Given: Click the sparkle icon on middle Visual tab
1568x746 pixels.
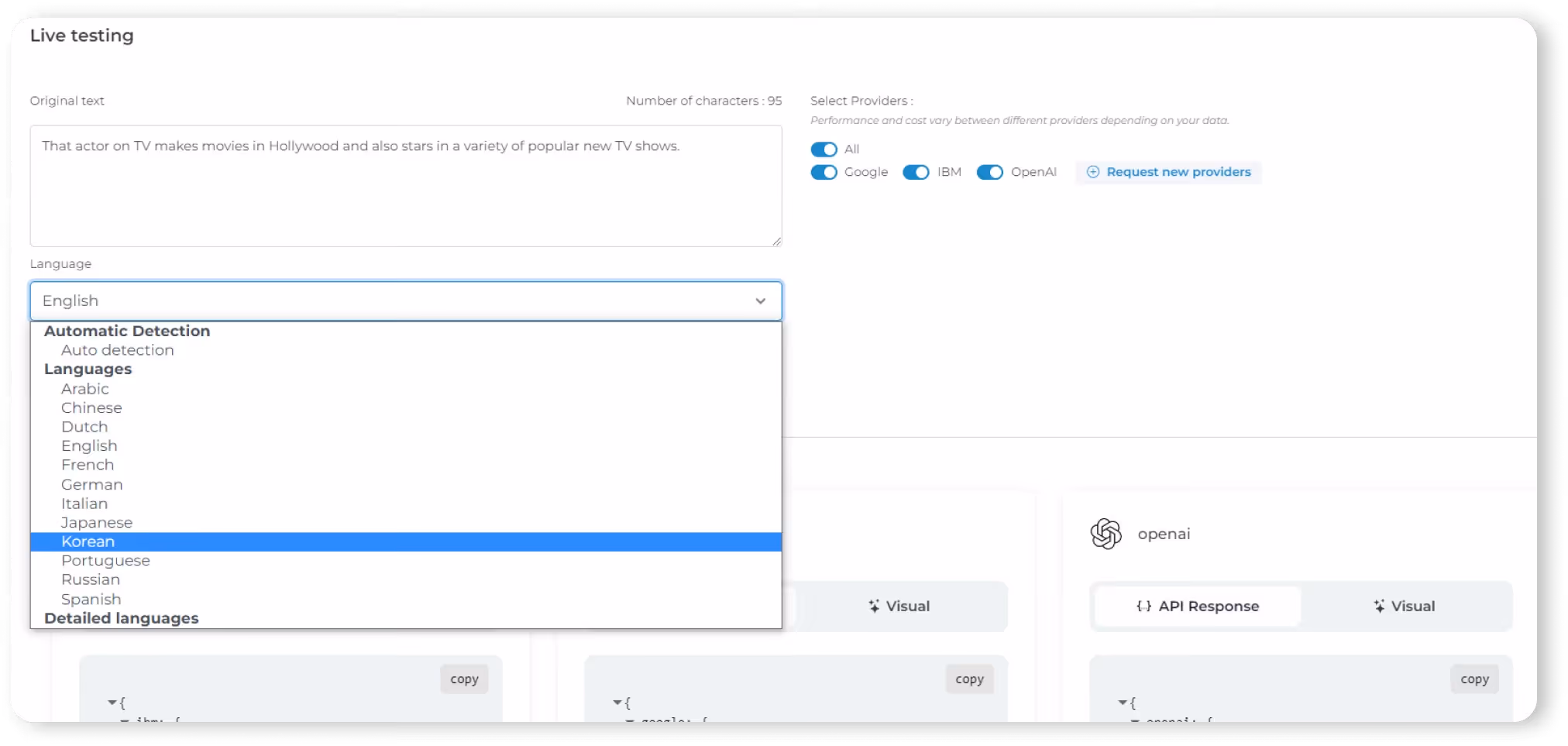Looking at the screenshot, I should 874,607.
